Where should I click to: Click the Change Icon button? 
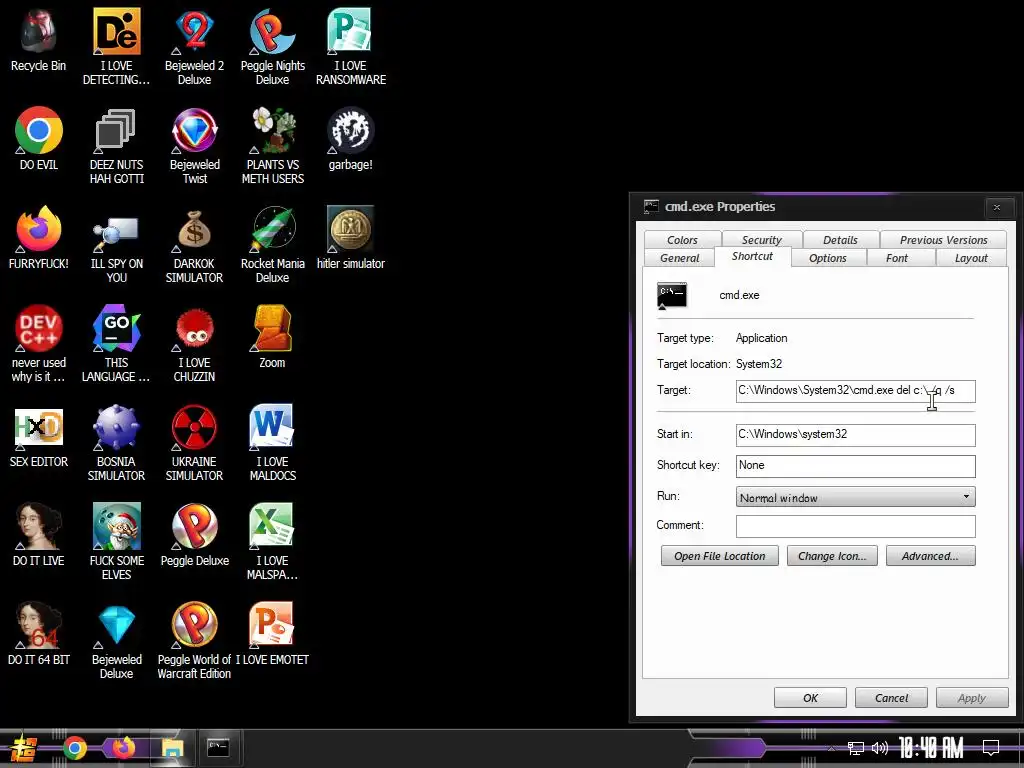[x=832, y=556]
